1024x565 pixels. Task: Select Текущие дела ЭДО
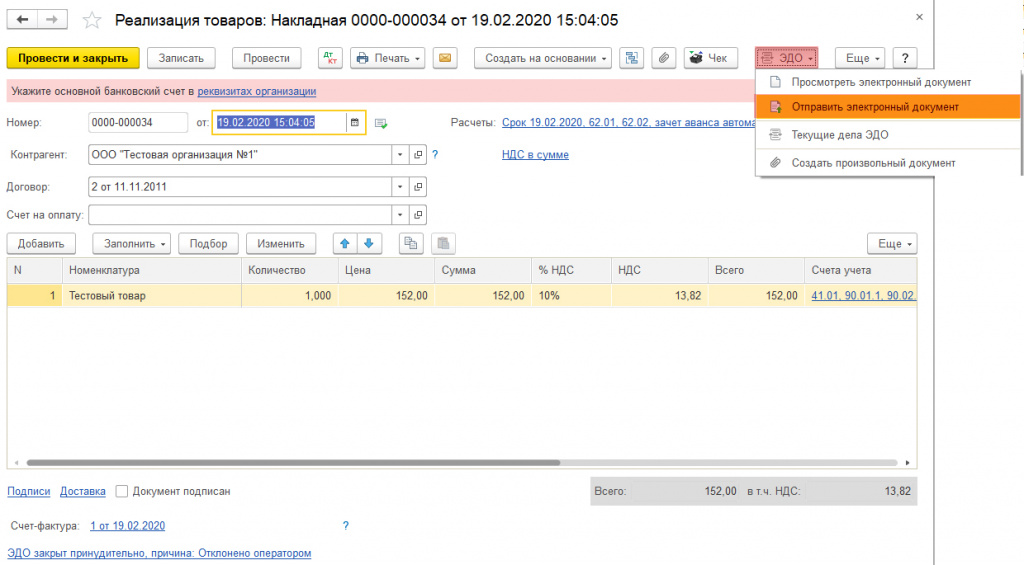coord(888,135)
